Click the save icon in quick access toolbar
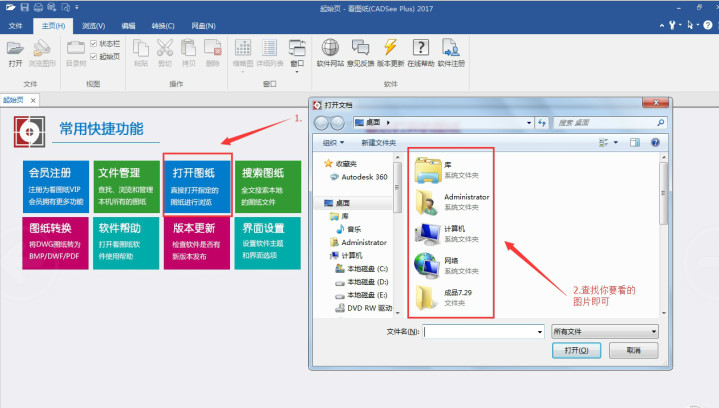The width and height of the screenshot is (719, 408). click(x=24, y=7)
